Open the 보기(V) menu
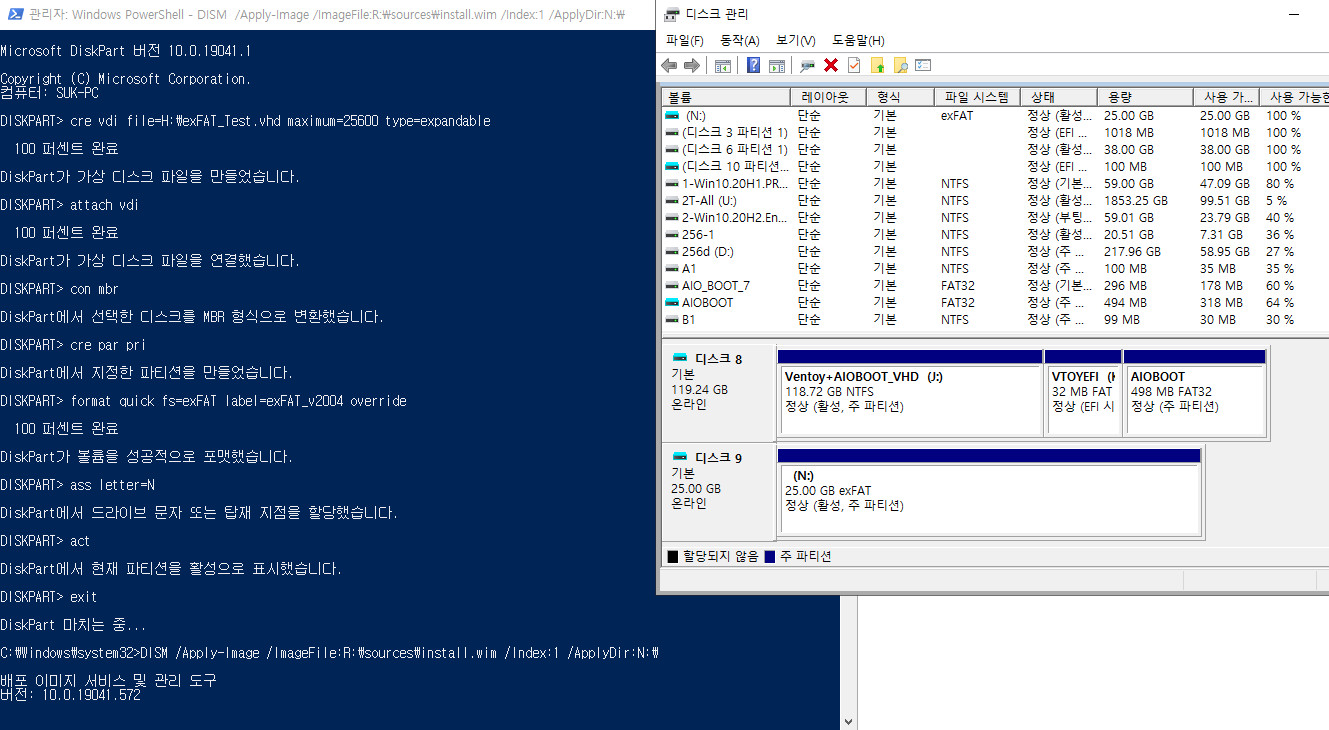The height and width of the screenshot is (730, 1329). click(796, 40)
